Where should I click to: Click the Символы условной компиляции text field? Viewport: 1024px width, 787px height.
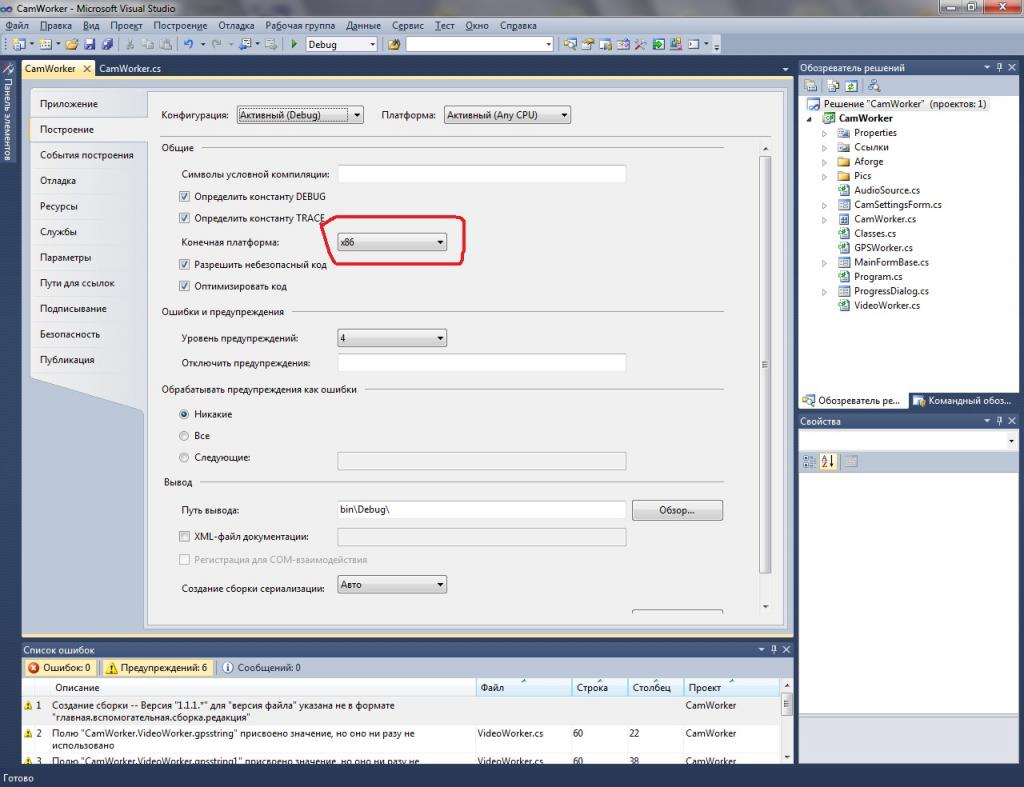click(x=481, y=174)
